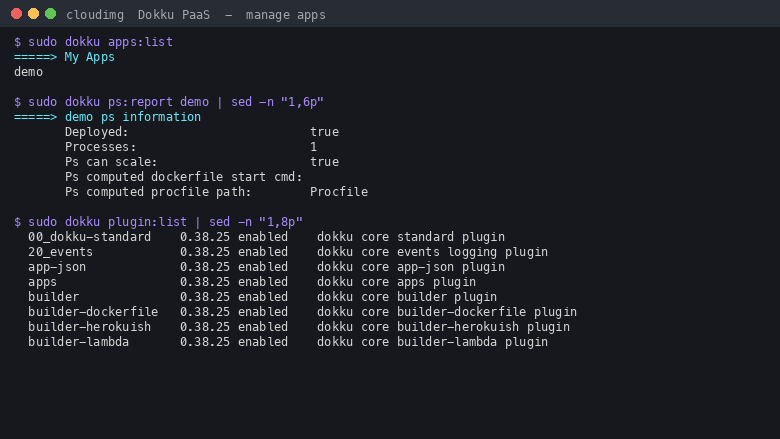Click the plugin name 'builder-lambda' in the first column
The height and width of the screenshot is (439, 780).
[79, 342]
